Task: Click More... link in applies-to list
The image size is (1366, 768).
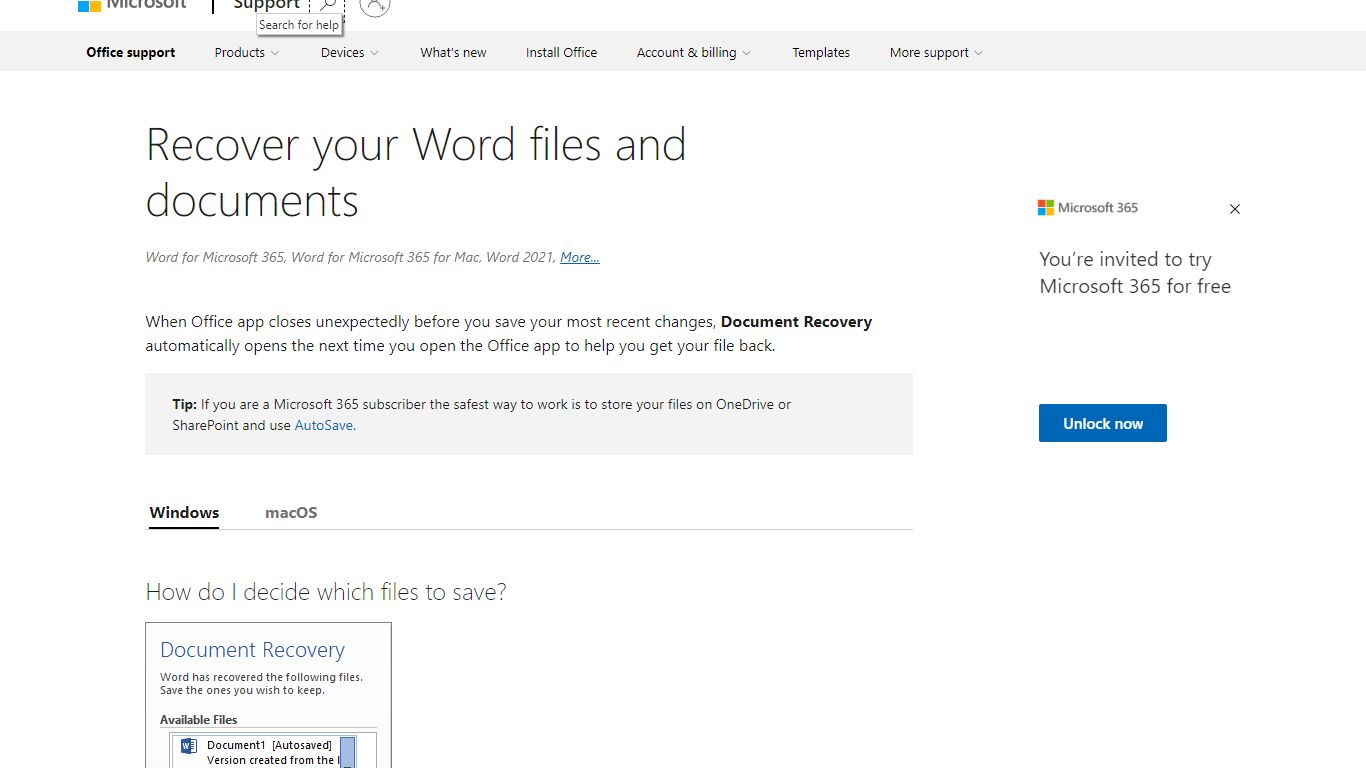Action: point(580,257)
